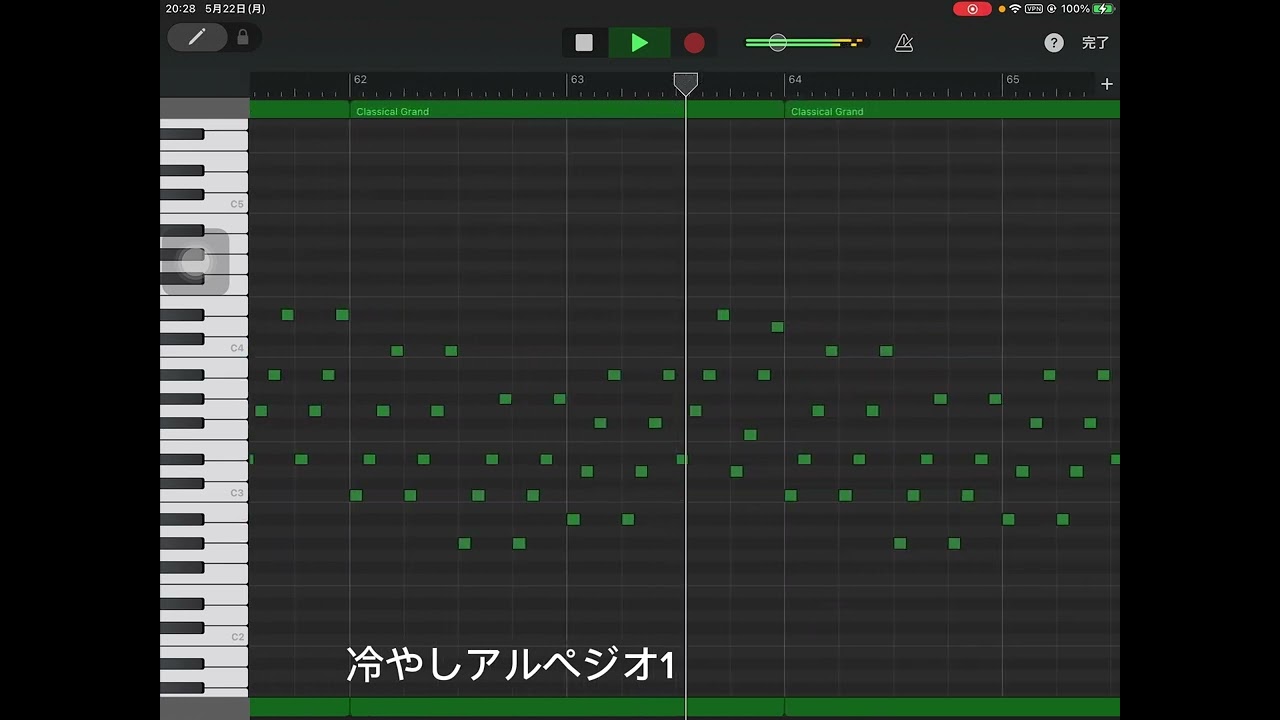Screen dimensions: 1280x720
Task: Click the VPN status badge
Action: 1034,9
